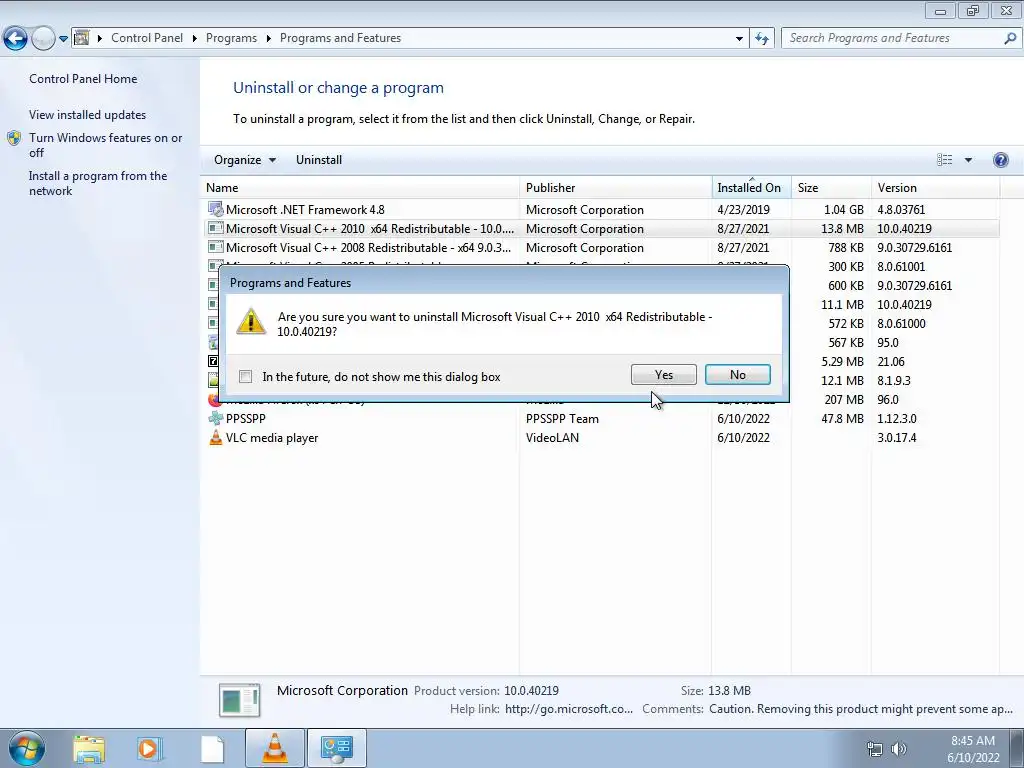Click the .NET Framework 4.8 program icon

(x=216, y=209)
